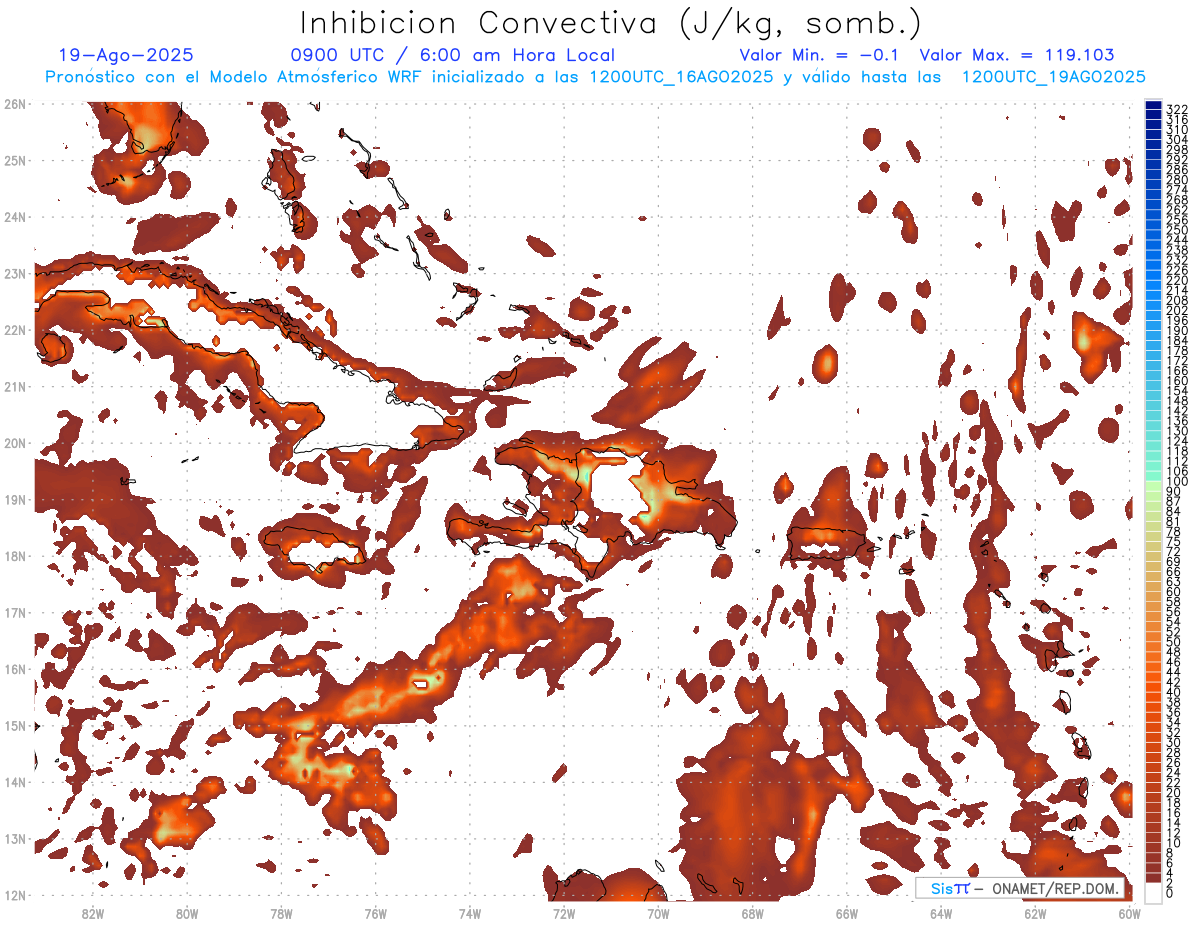Click the 74W longitude label

coord(469,914)
